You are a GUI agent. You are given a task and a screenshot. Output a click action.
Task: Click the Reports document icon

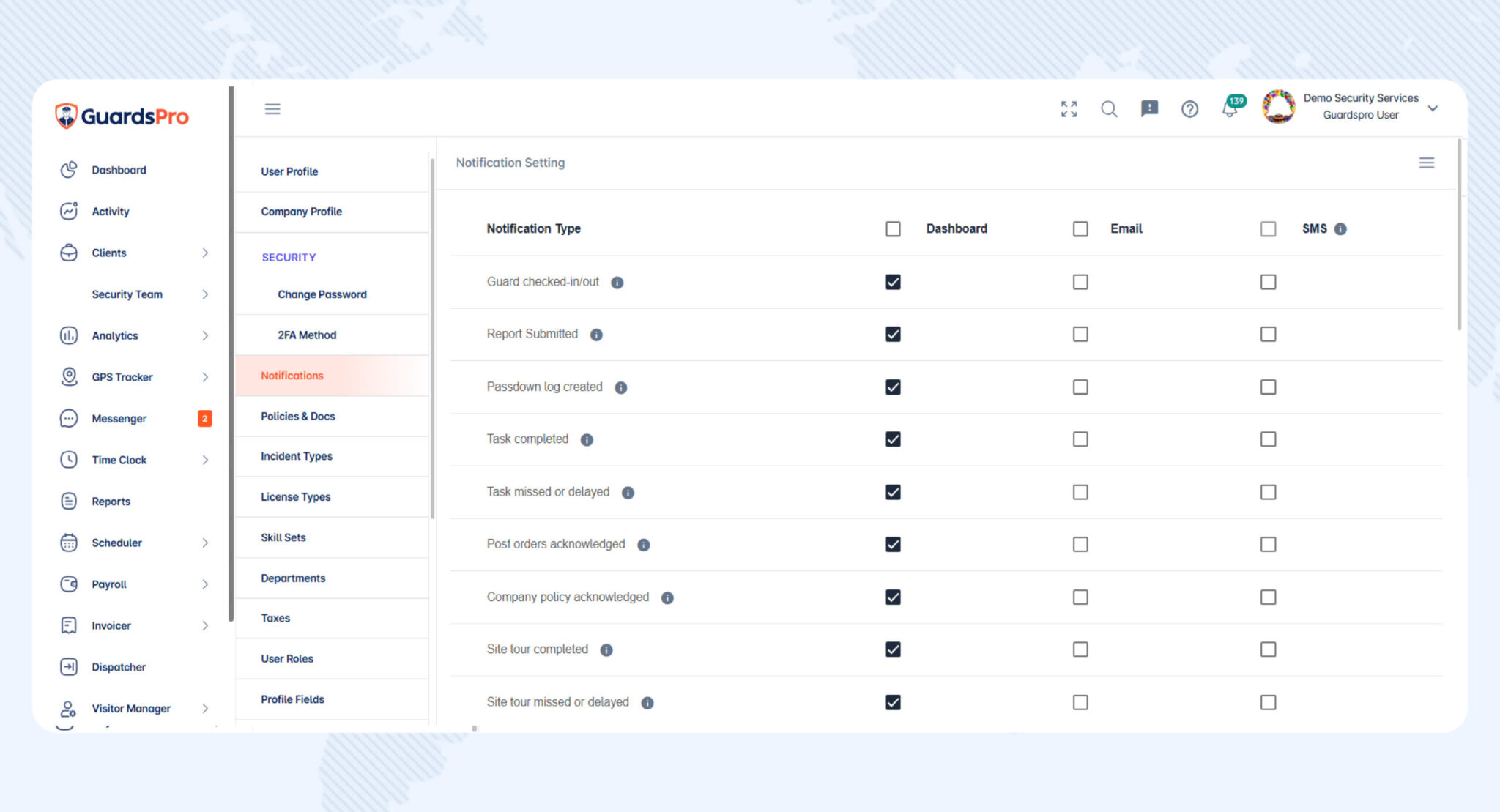tap(68, 501)
